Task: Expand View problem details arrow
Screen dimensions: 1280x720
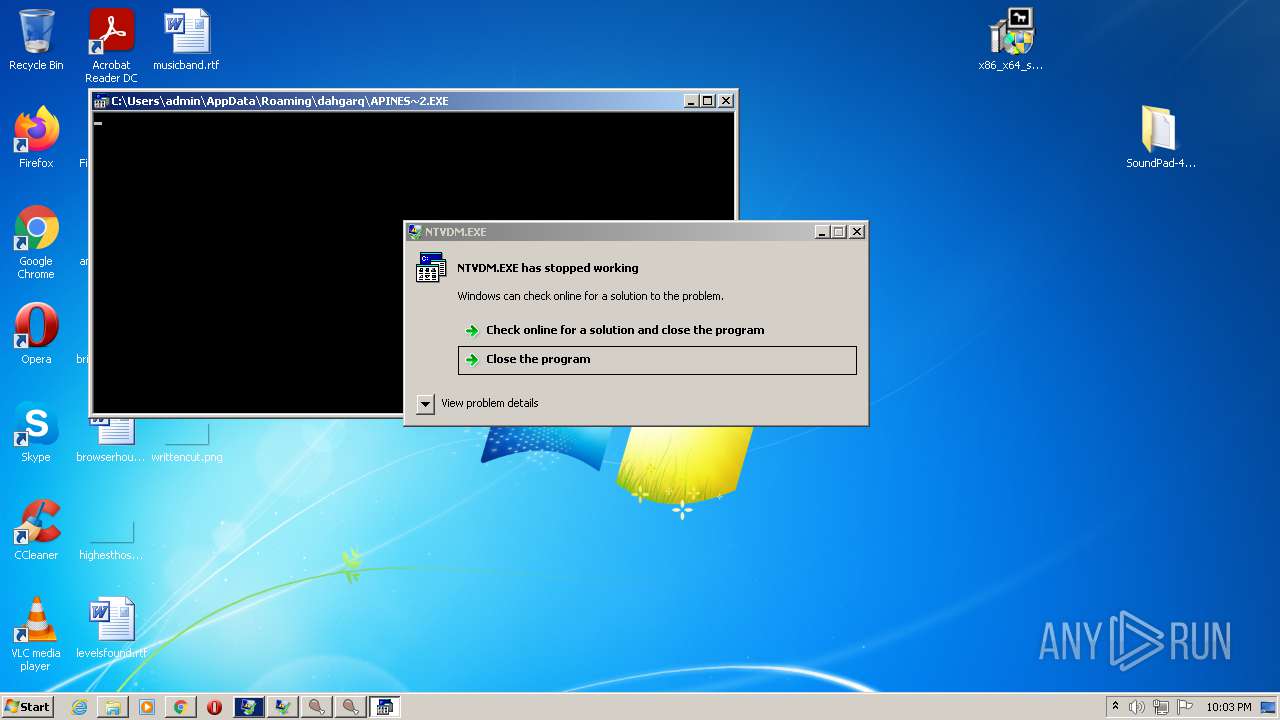Action: click(425, 404)
